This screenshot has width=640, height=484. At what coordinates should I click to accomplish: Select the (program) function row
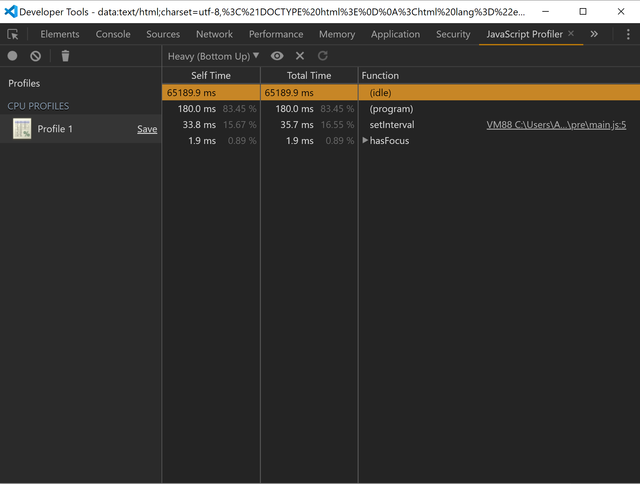[x=401, y=109]
